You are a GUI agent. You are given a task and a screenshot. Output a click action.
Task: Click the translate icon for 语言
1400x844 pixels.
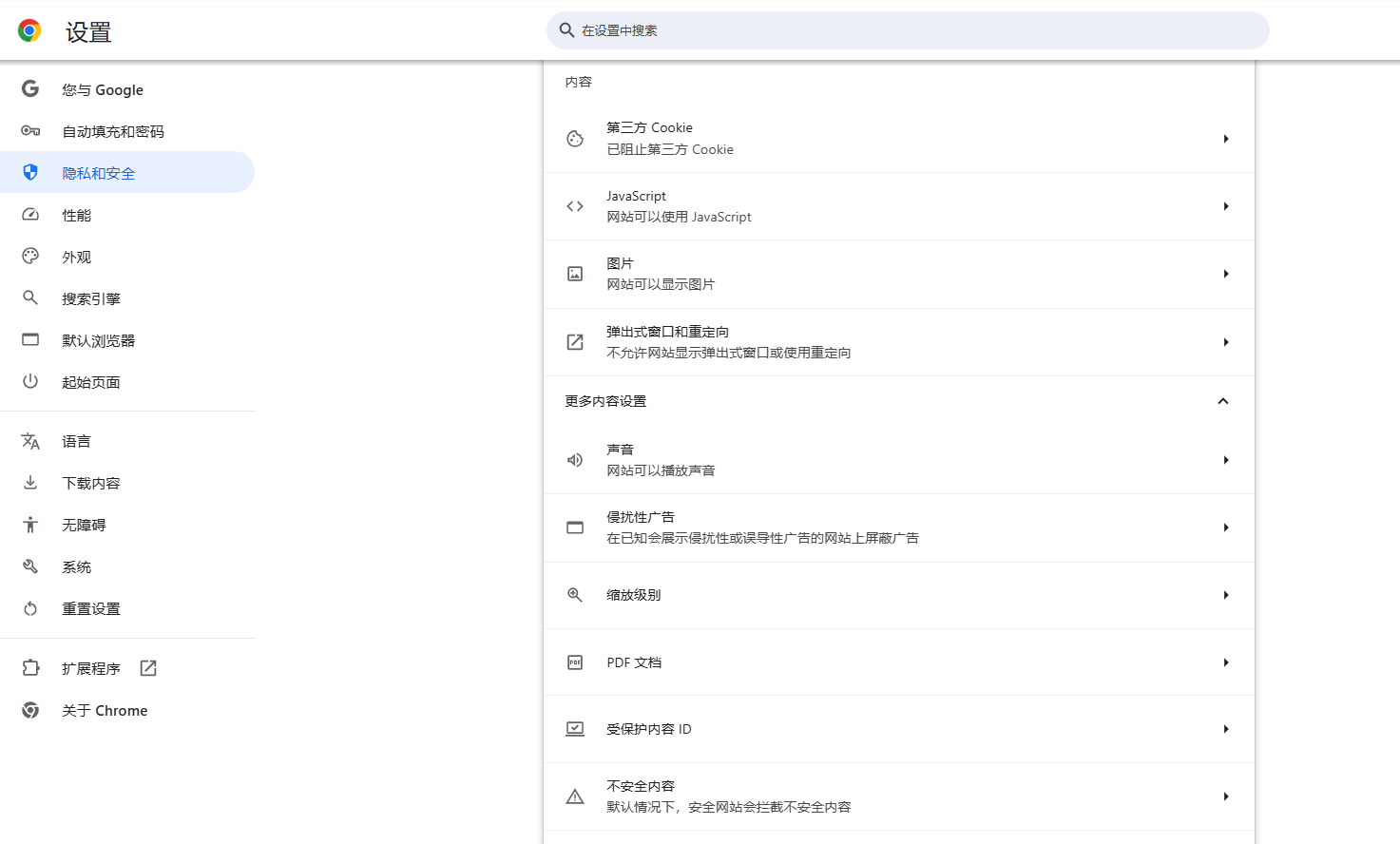click(x=30, y=441)
